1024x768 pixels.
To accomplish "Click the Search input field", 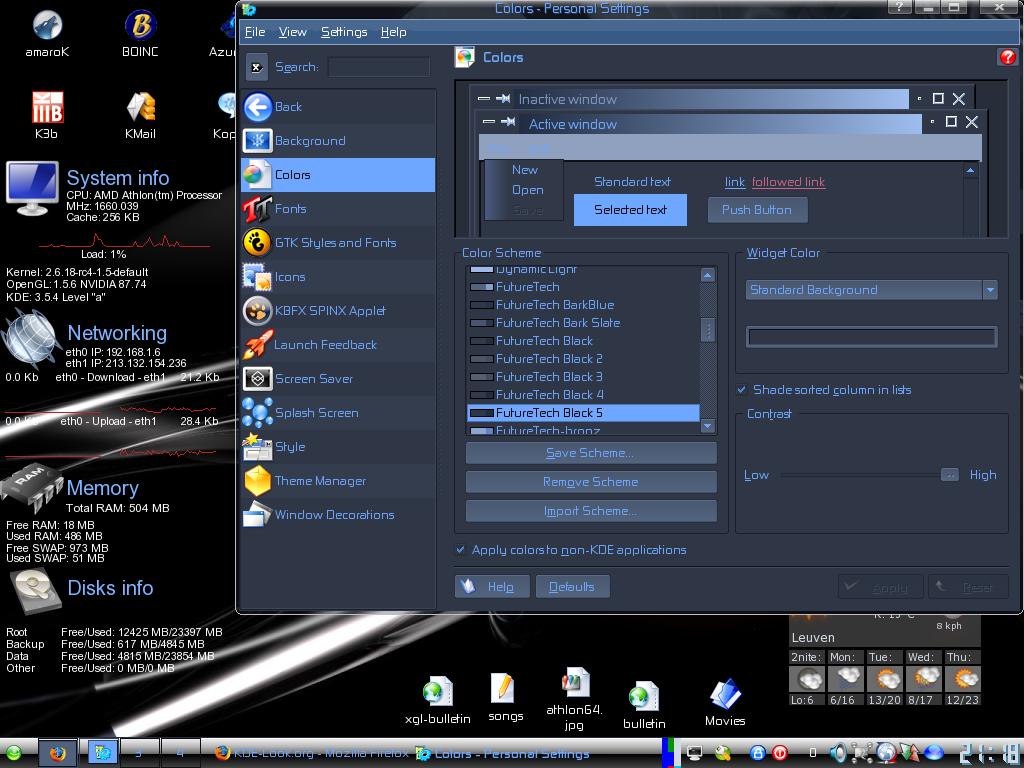I will (x=379, y=67).
